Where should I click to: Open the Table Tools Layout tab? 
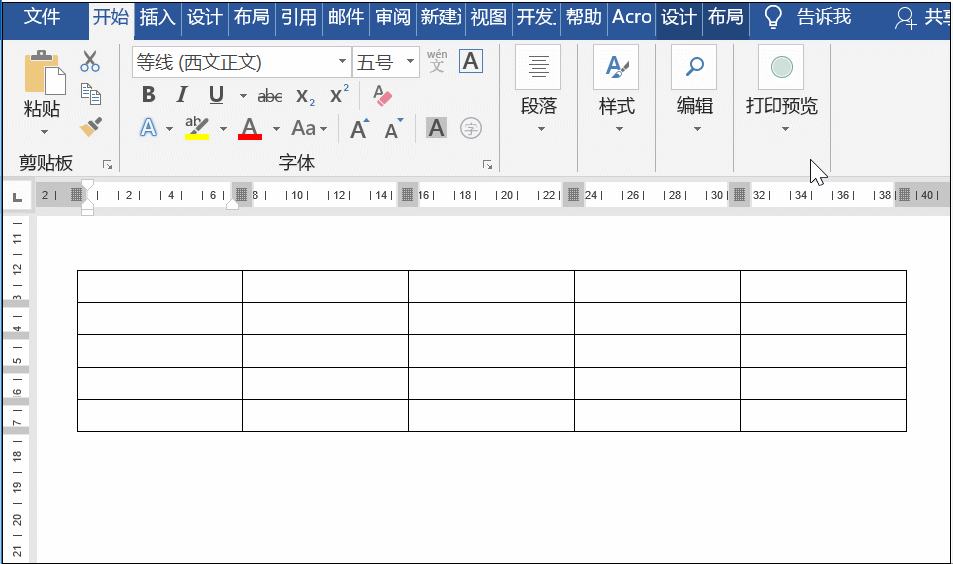click(x=726, y=17)
